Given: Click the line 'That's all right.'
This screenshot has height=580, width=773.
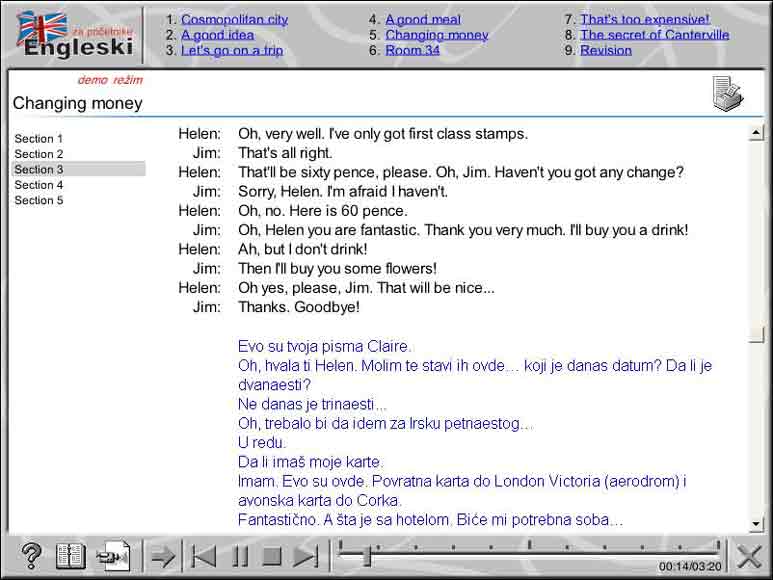Looking at the screenshot, I should pos(285,153).
